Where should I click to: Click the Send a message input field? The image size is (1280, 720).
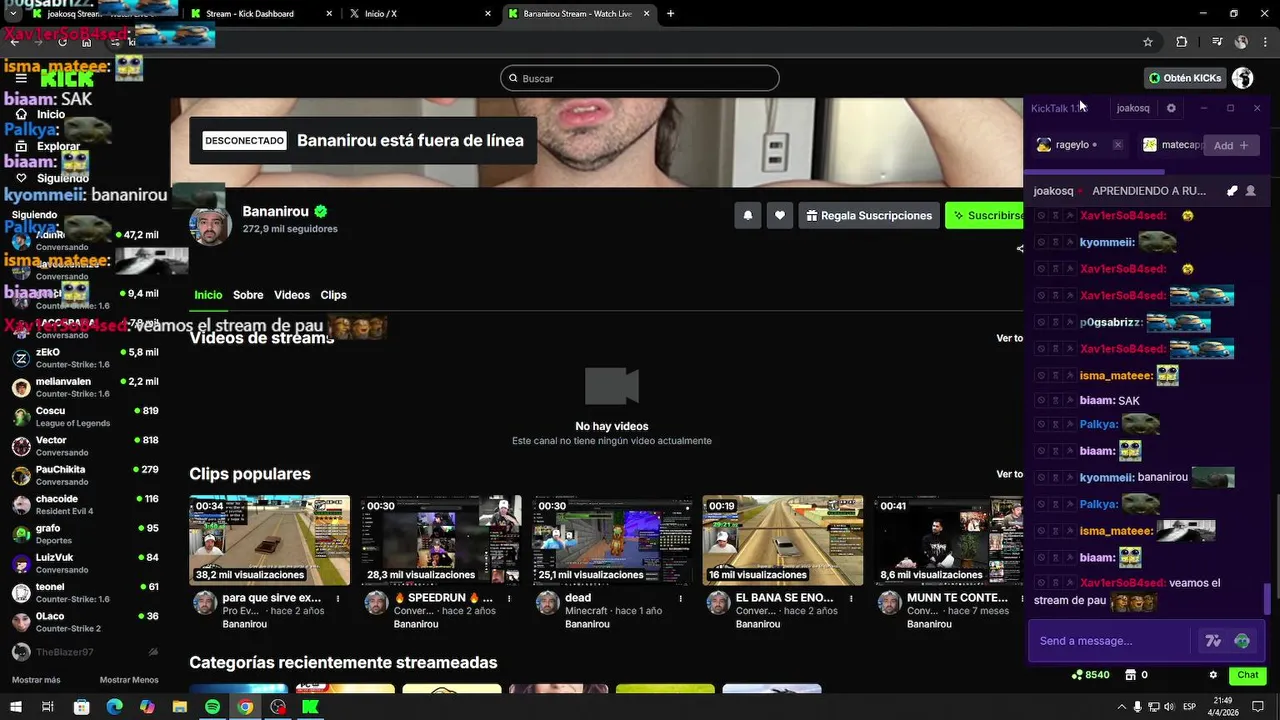(1110, 641)
